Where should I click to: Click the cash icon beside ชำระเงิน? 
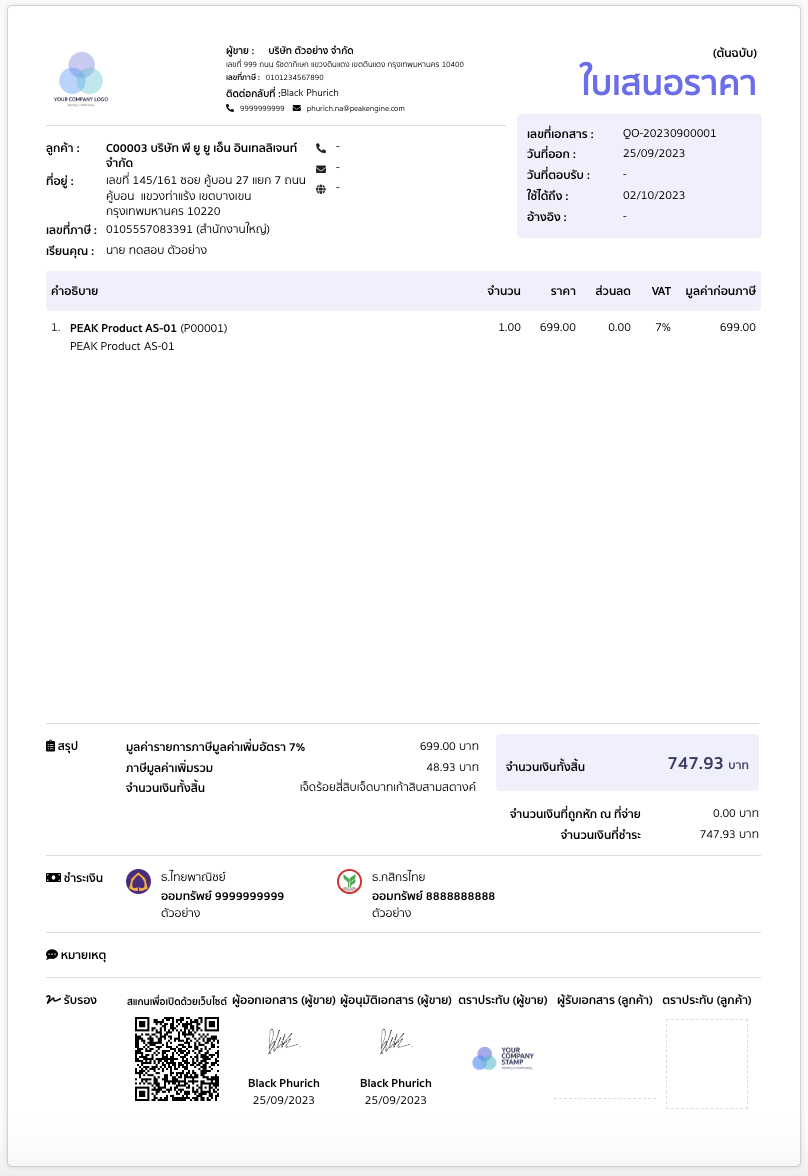click(x=52, y=878)
